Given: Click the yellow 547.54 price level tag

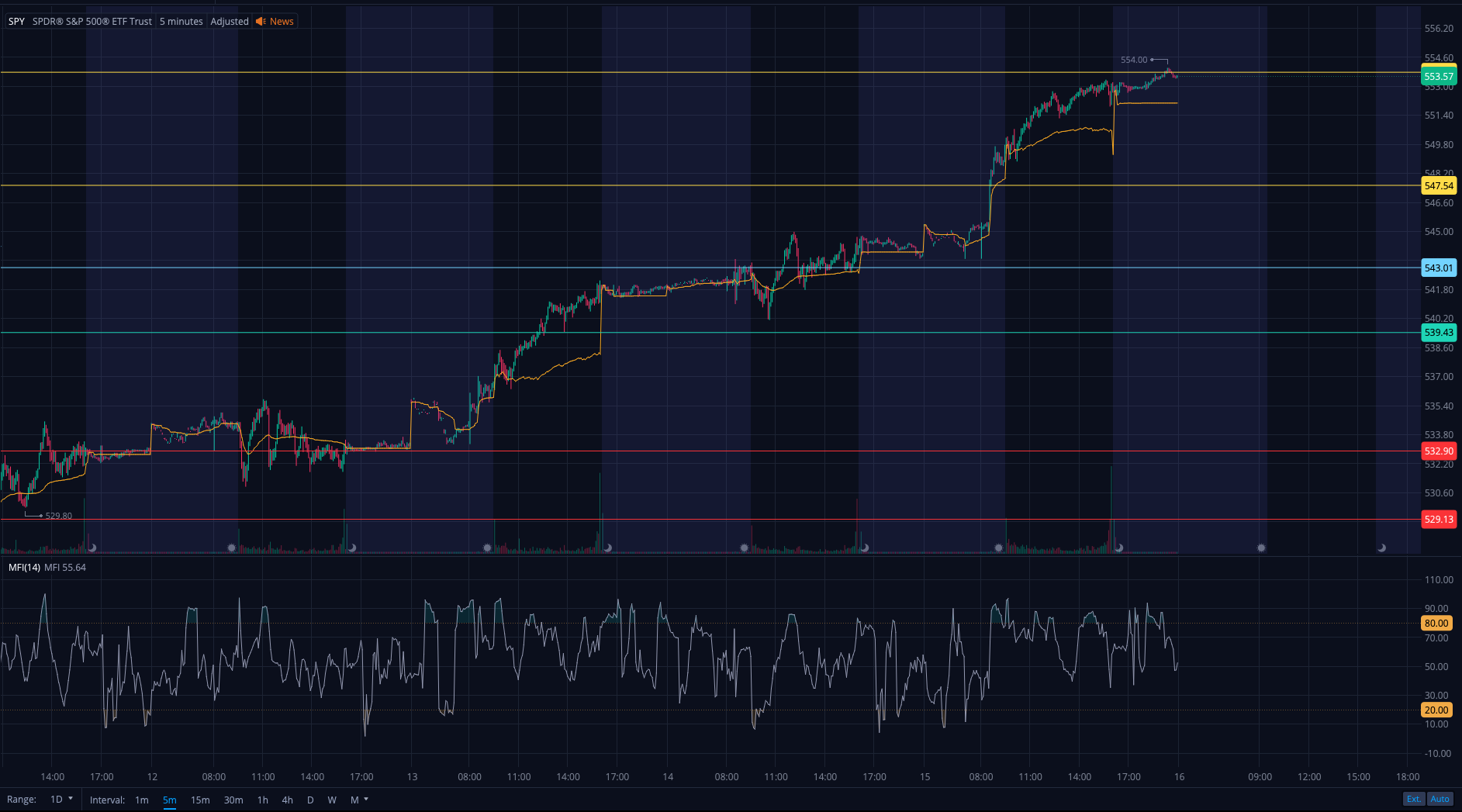Looking at the screenshot, I should (x=1438, y=186).
